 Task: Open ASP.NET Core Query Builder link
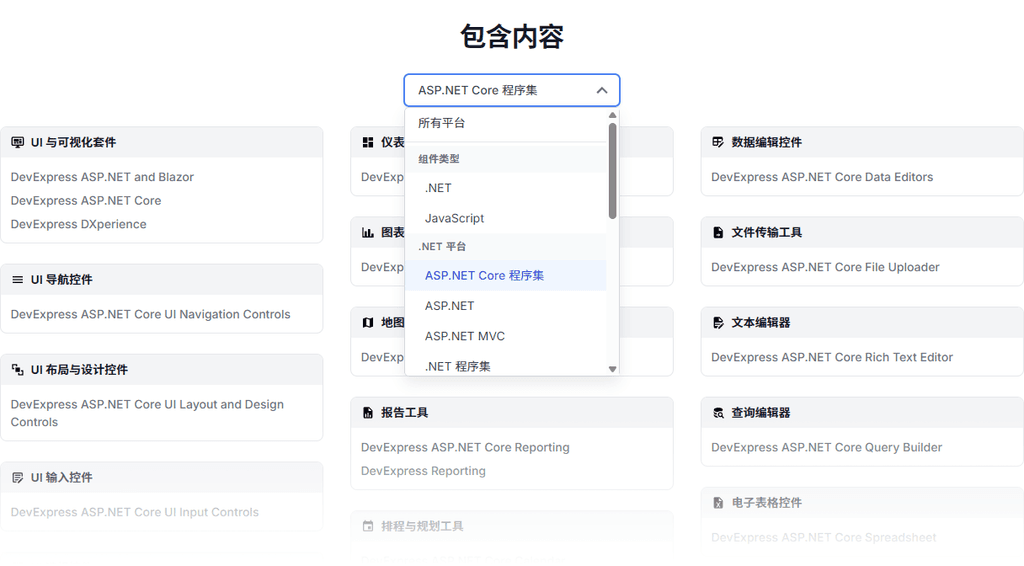click(826, 447)
